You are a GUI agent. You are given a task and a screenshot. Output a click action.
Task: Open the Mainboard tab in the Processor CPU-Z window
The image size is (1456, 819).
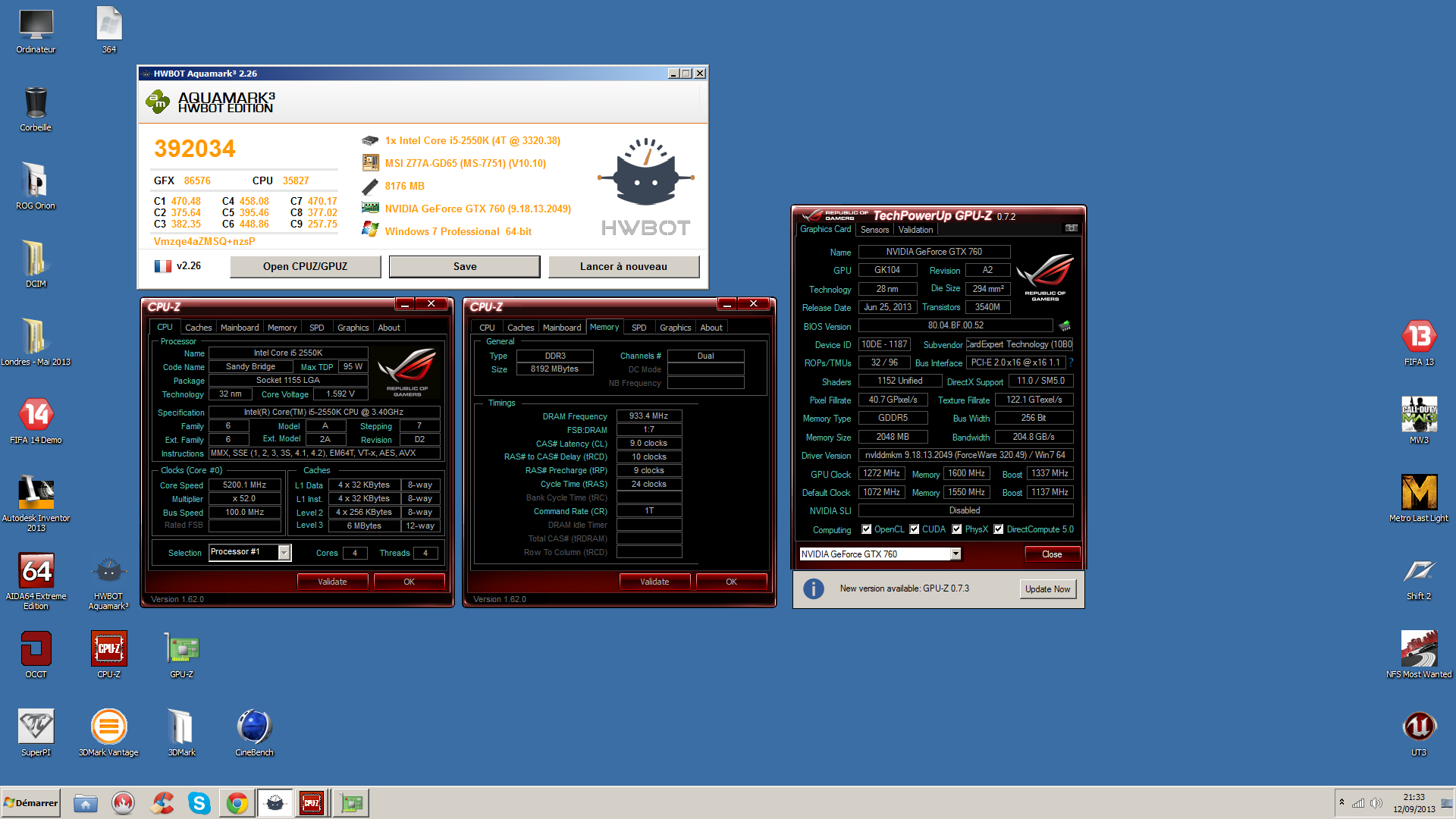[240, 328]
